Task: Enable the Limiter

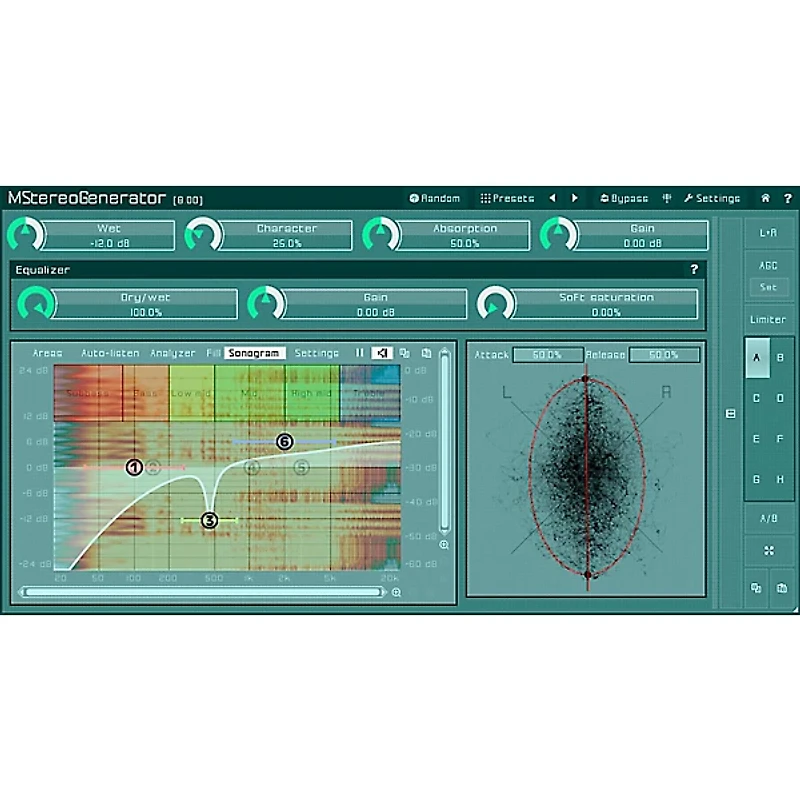Action: point(768,320)
